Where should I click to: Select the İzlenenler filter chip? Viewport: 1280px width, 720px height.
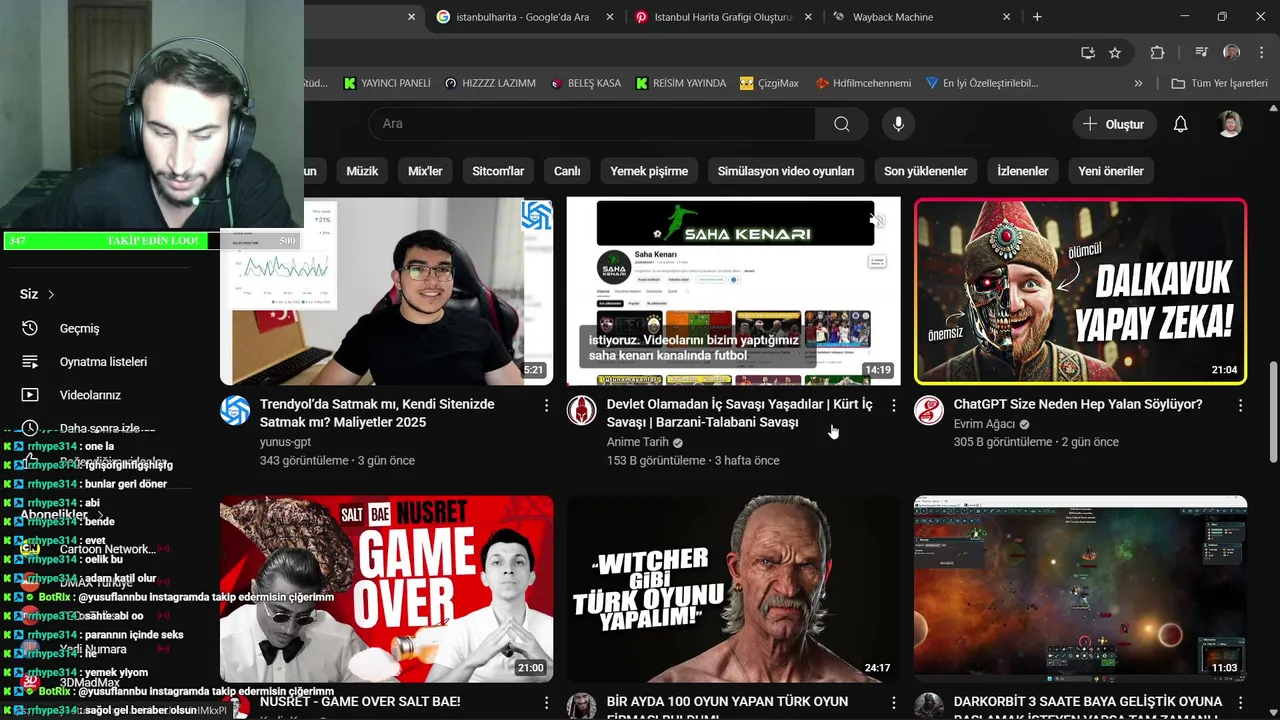pos(1023,171)
